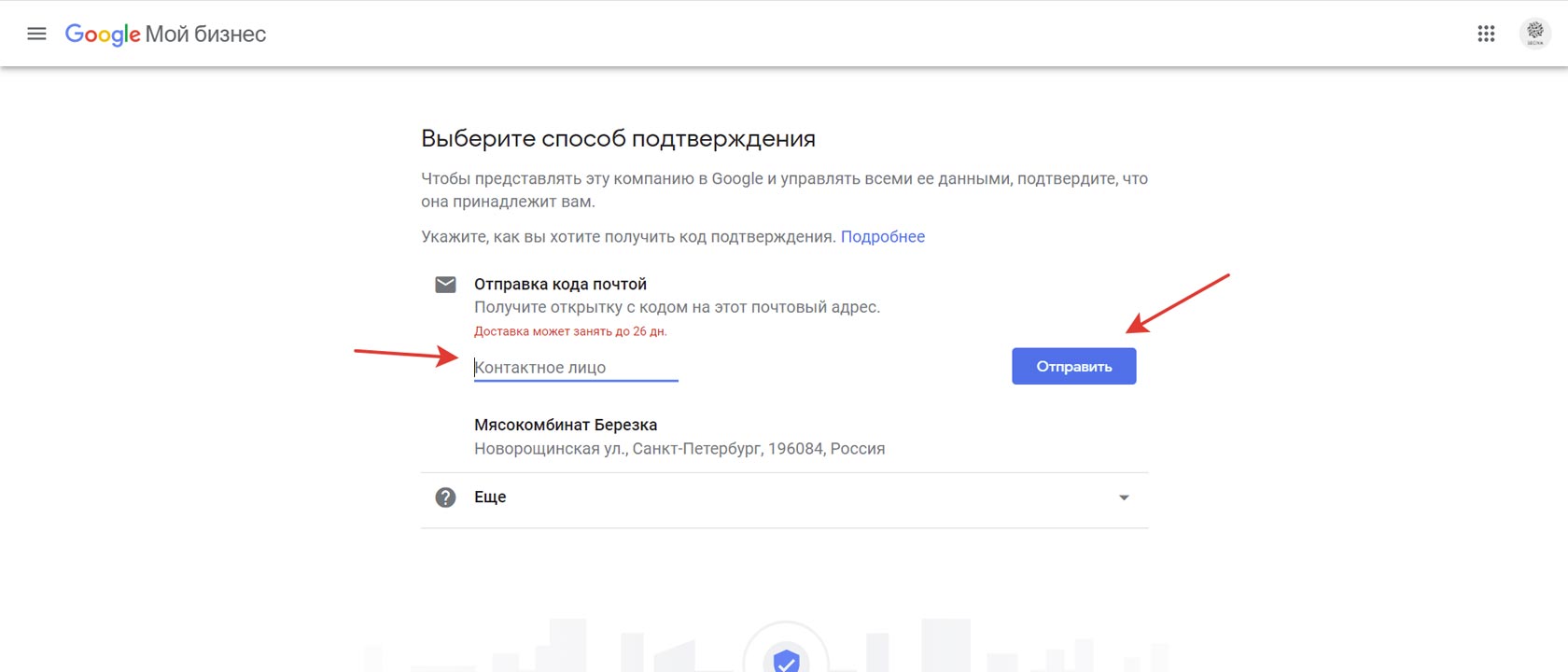This screenshot has height=672, width=1568.
Task: Click the Мясокомбинат Березка company name
Action: point(566,425)
